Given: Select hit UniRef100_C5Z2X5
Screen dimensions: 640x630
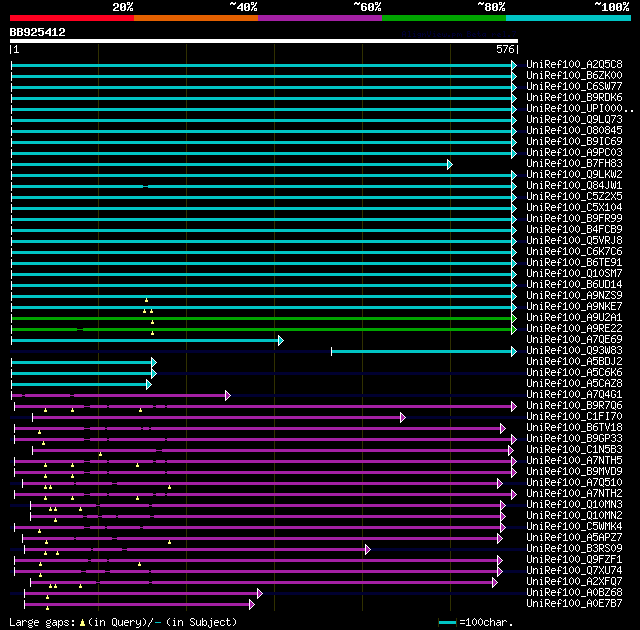Looking at the screenshot, I should [574, 197].
